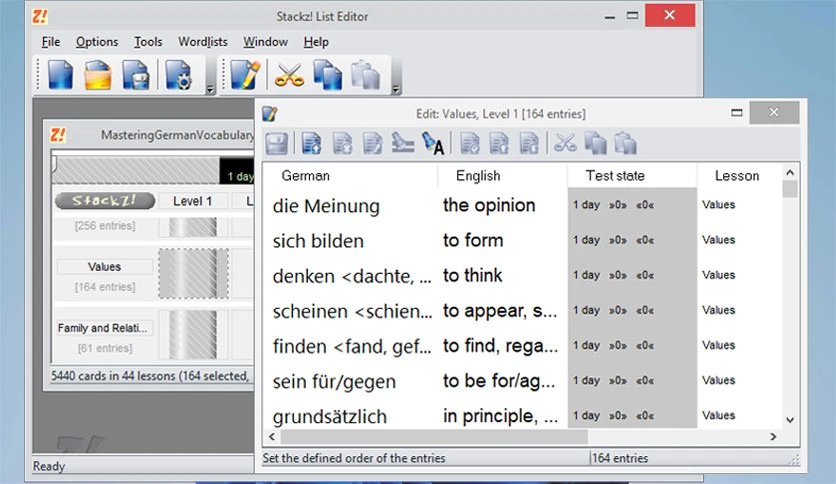Click the blue Copy icon in main toolbar
Viewport: 836px width, 484px height.
point(327,75)
